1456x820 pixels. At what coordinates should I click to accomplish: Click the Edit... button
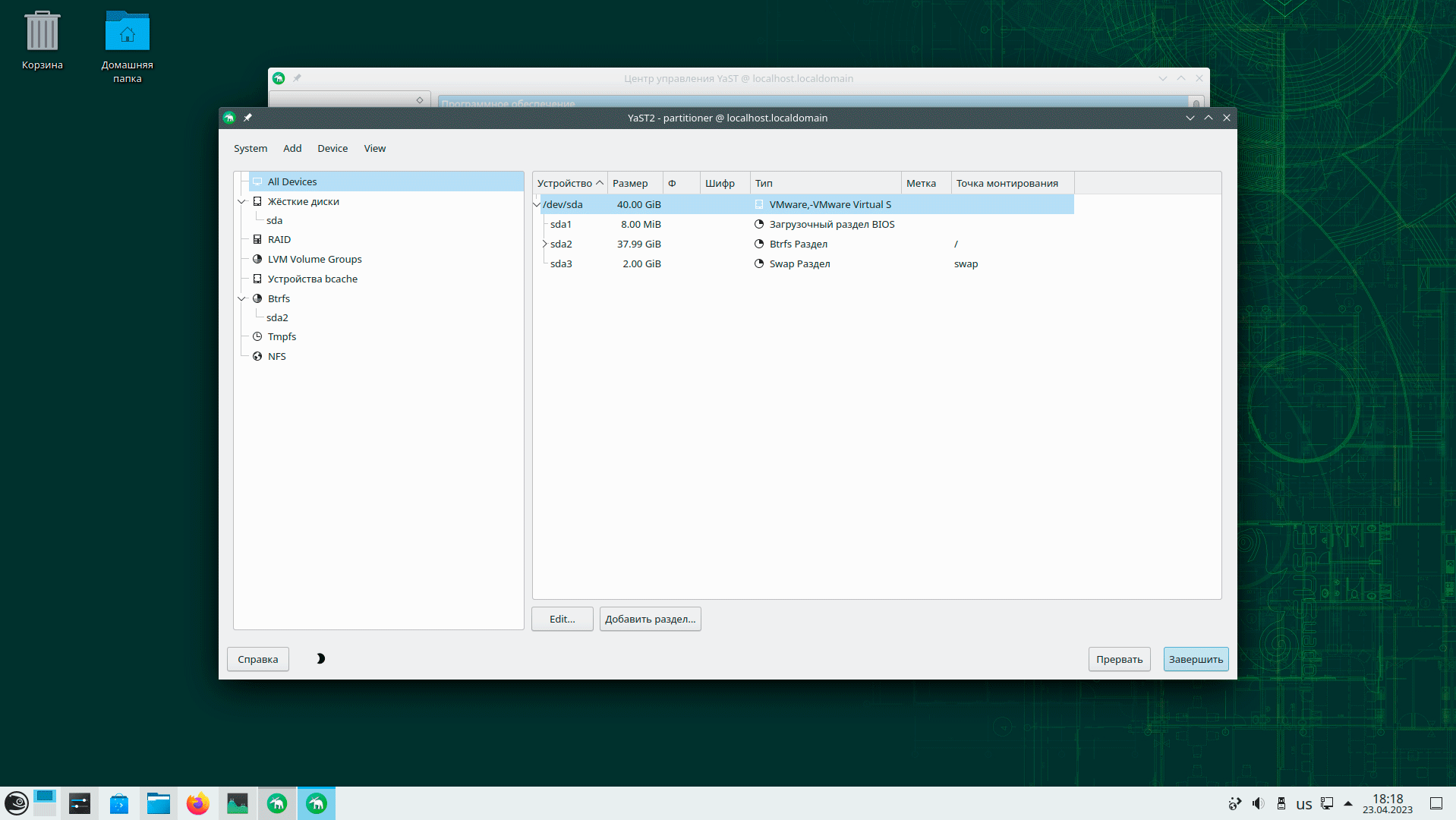[562, 619]
